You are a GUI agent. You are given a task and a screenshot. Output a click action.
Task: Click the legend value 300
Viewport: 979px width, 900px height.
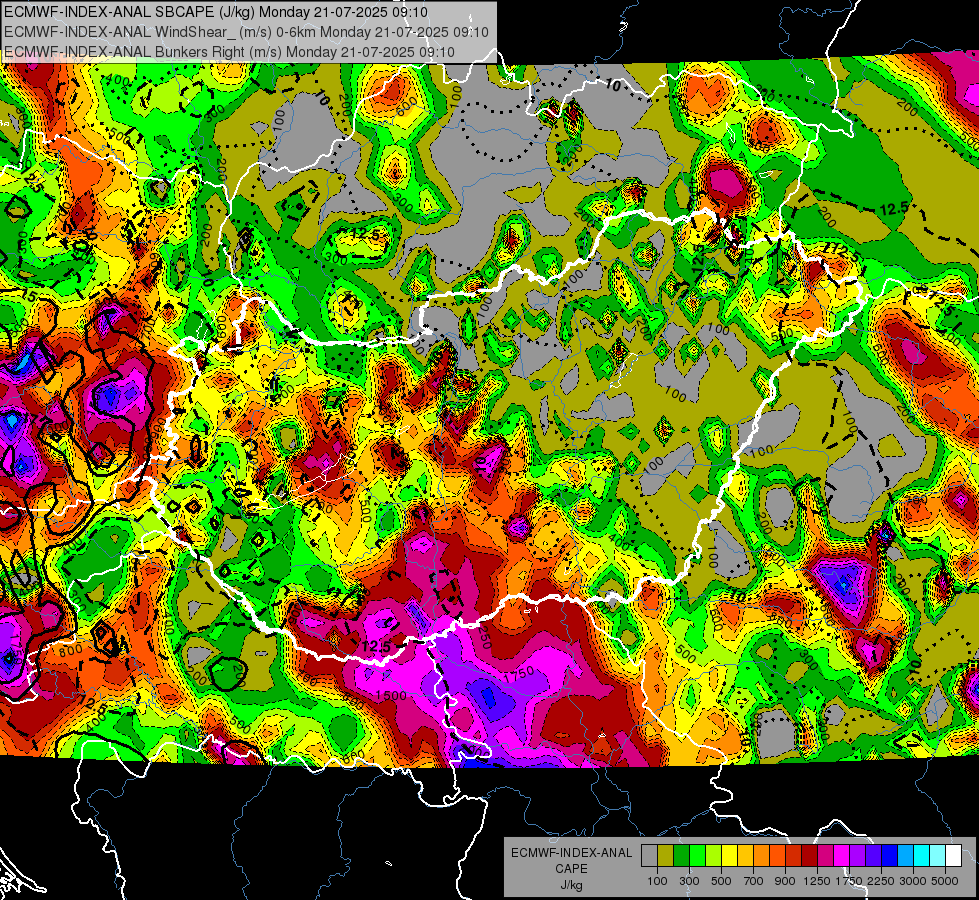click(689, 881)
